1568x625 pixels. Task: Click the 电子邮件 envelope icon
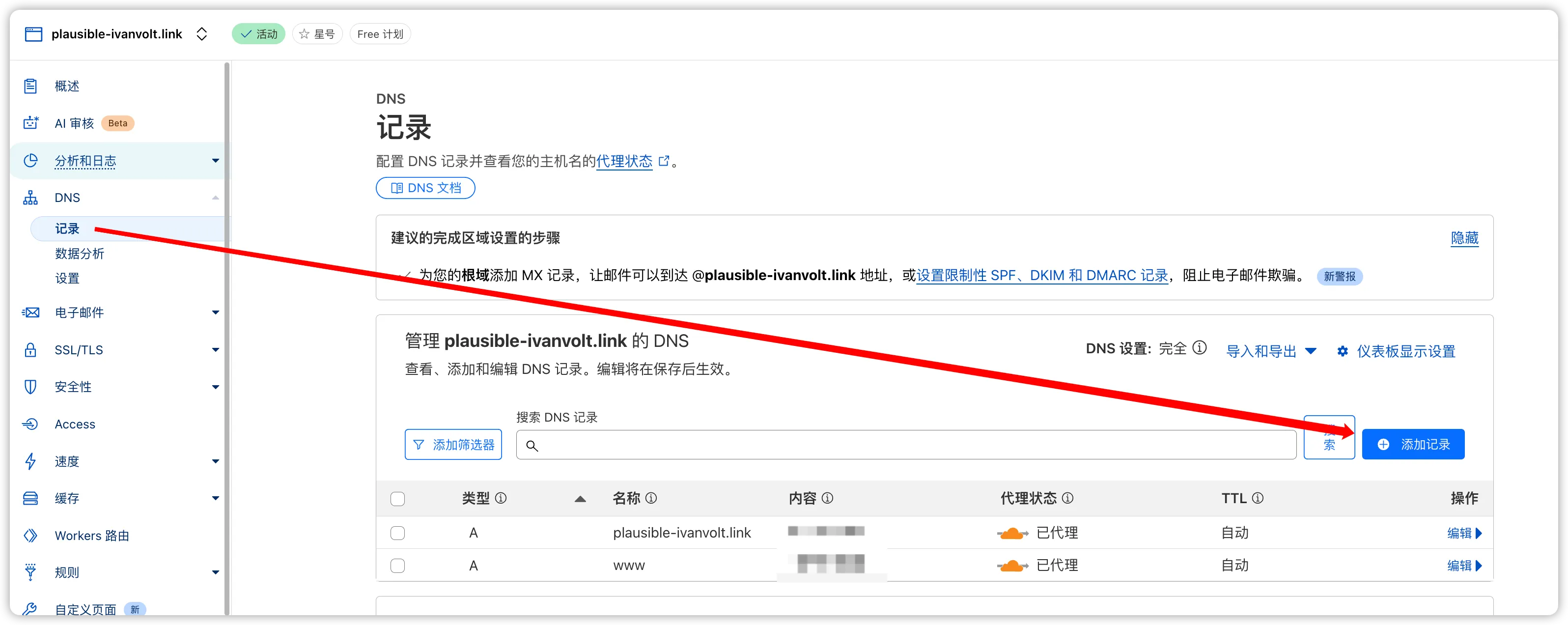30,313
